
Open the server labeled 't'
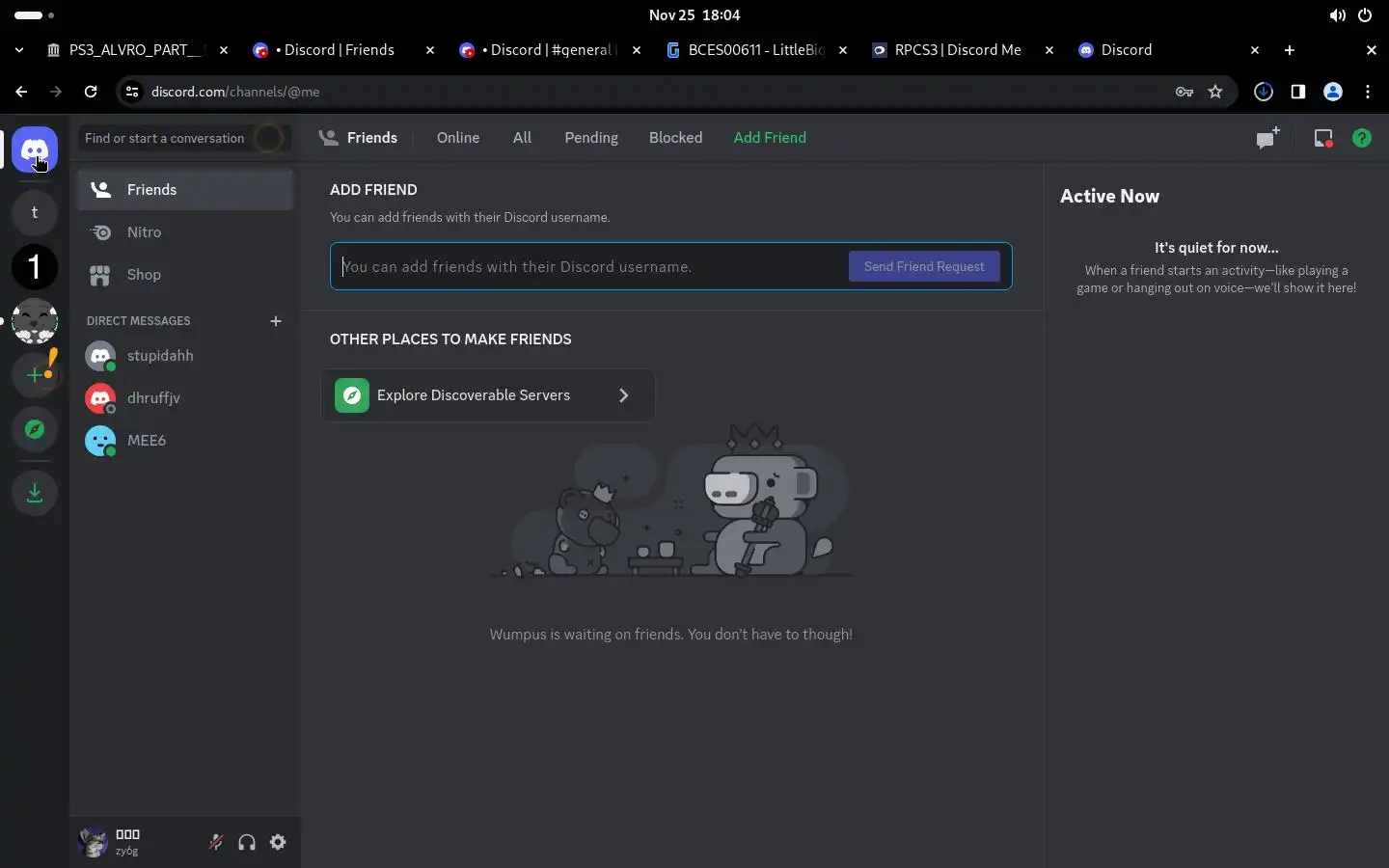[35, 212]
